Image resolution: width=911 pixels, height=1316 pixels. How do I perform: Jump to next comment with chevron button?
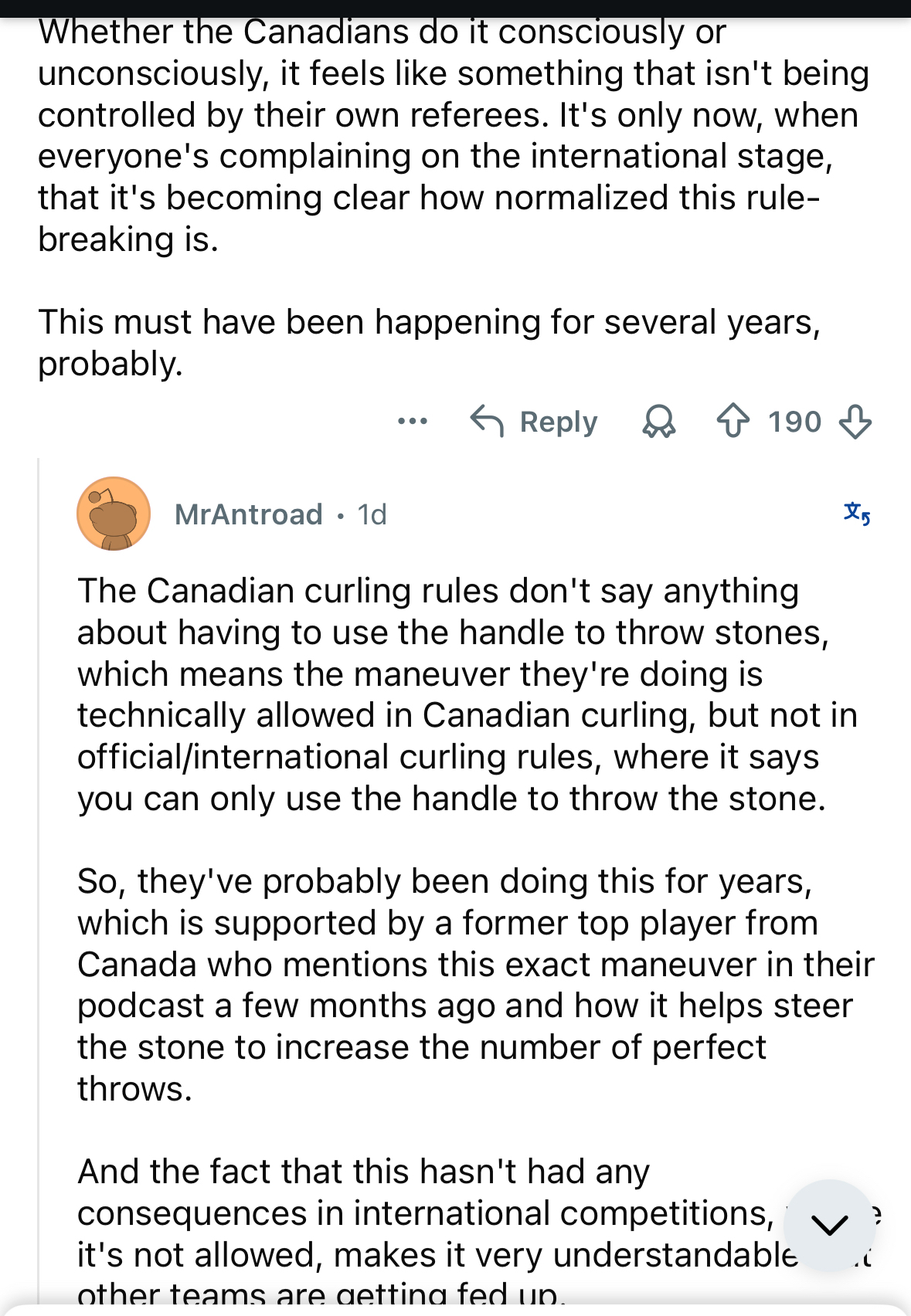coord(830,1224)
